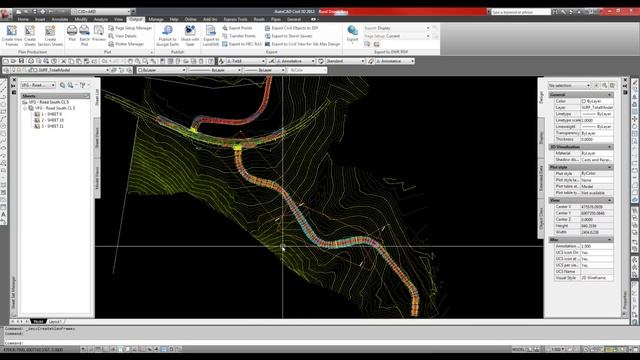This screenshot has width=640, height=360.
Task: Open the color control ByLayer dropdown
Action: pos(162,70)
